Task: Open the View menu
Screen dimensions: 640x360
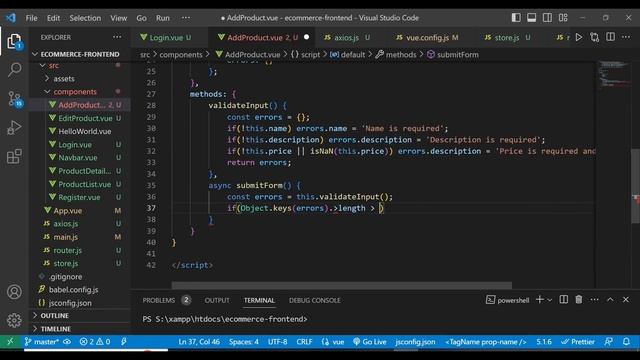Action: coord(118,18)
